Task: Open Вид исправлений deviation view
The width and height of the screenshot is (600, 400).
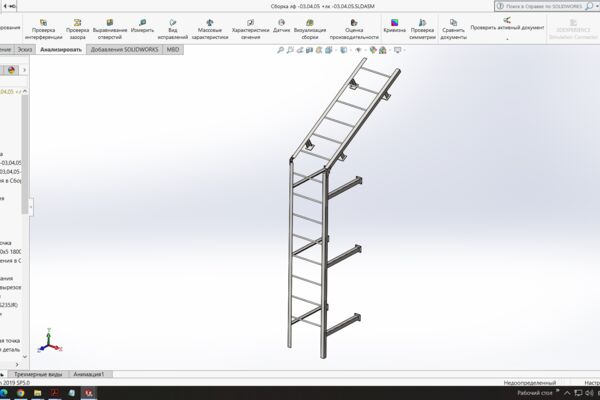Action: 173,29
